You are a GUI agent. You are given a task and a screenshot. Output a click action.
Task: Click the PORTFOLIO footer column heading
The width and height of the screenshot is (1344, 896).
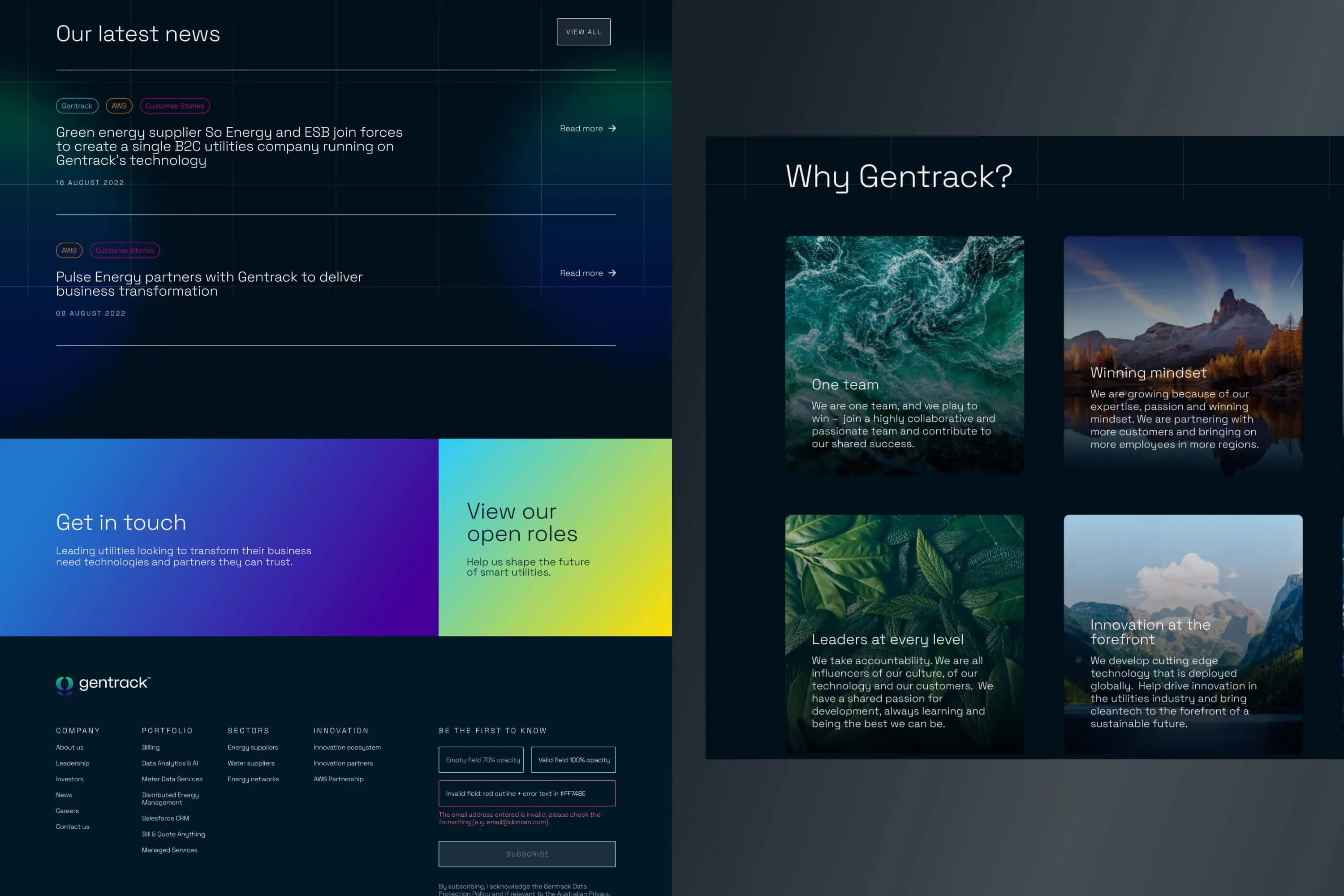[167, 731]
